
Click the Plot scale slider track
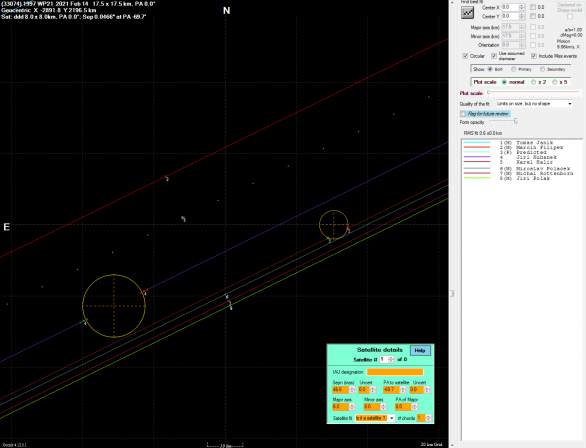pyautogui.click(x=534, y=92)
